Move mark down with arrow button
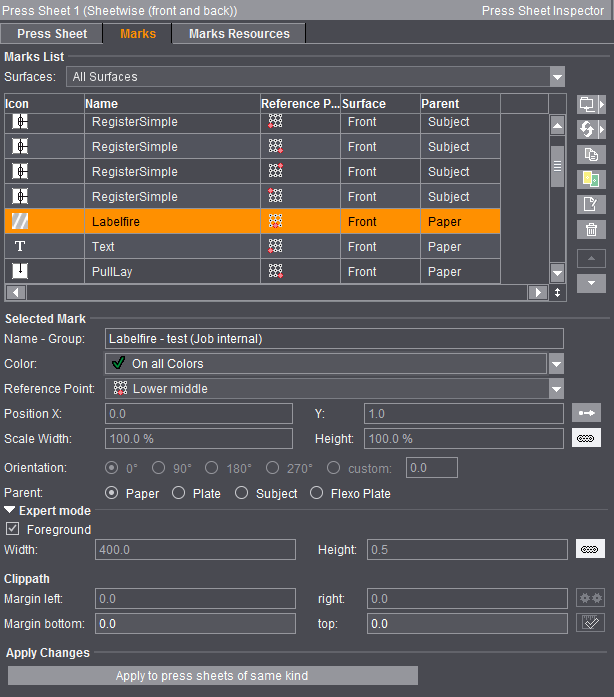The image size is (614, 697). (x=591, y=283)
